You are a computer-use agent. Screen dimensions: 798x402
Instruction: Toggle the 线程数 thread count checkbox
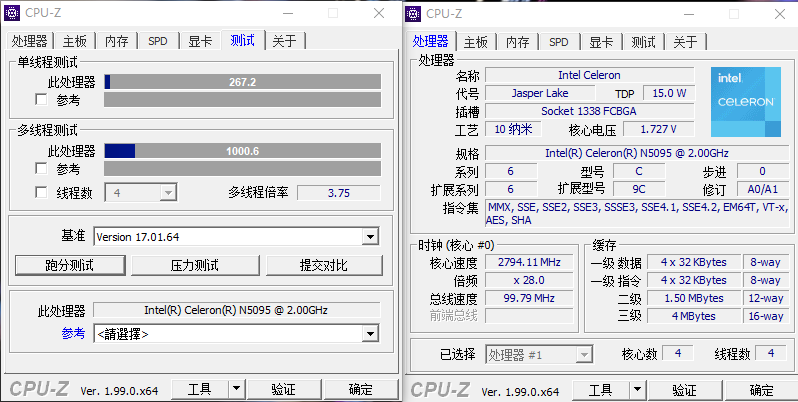pos(41,192)
